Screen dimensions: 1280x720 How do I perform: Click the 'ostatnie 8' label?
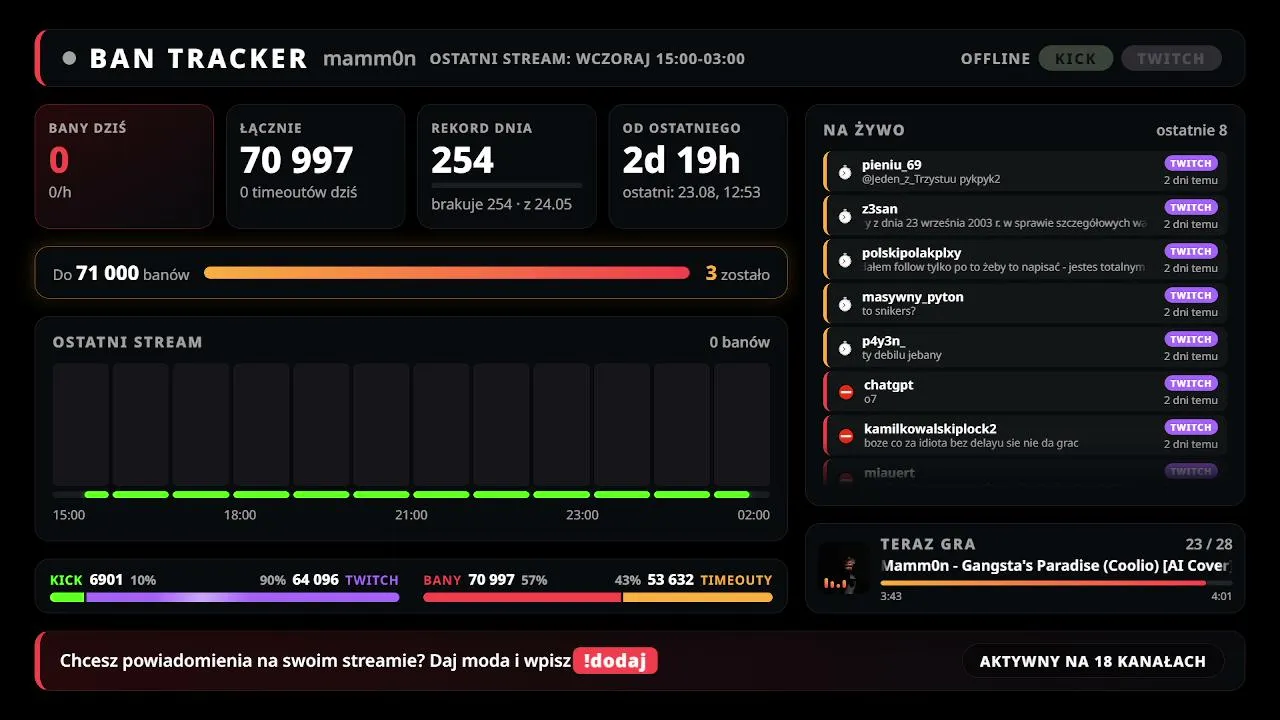coord(1192,130)
